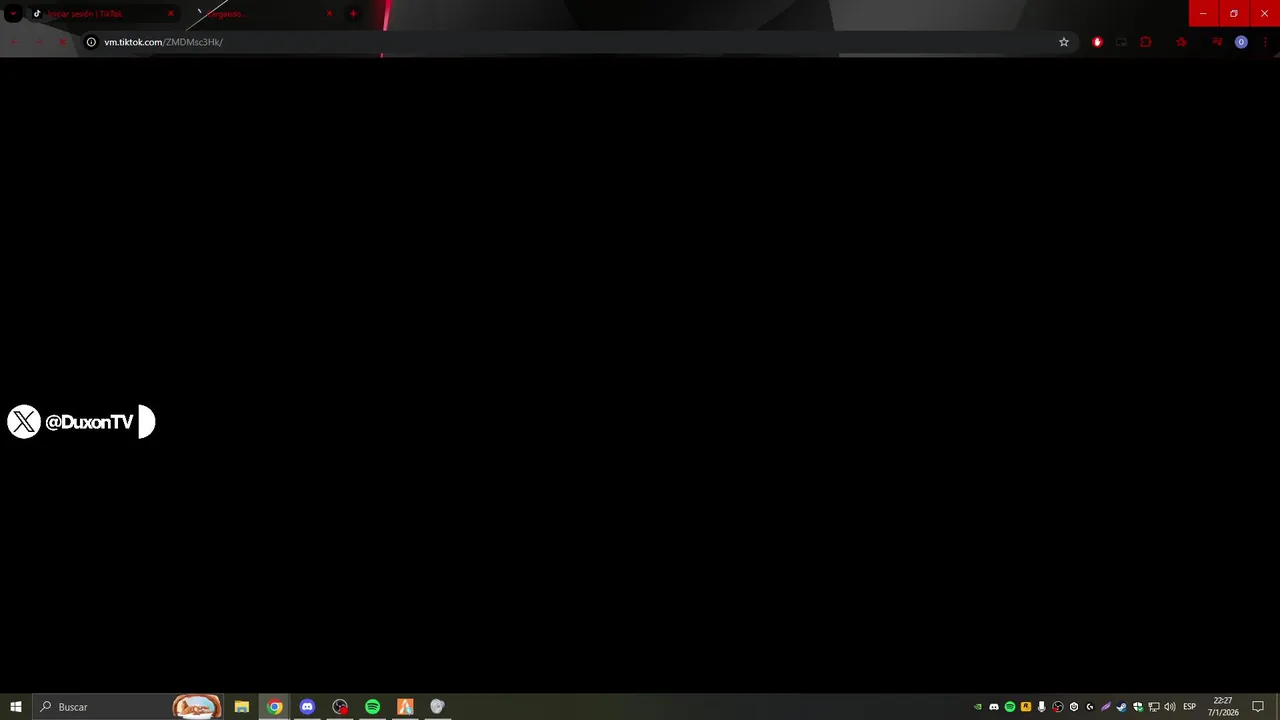Click the purple feather tray icon
1280x720 pixels.
1106,707
